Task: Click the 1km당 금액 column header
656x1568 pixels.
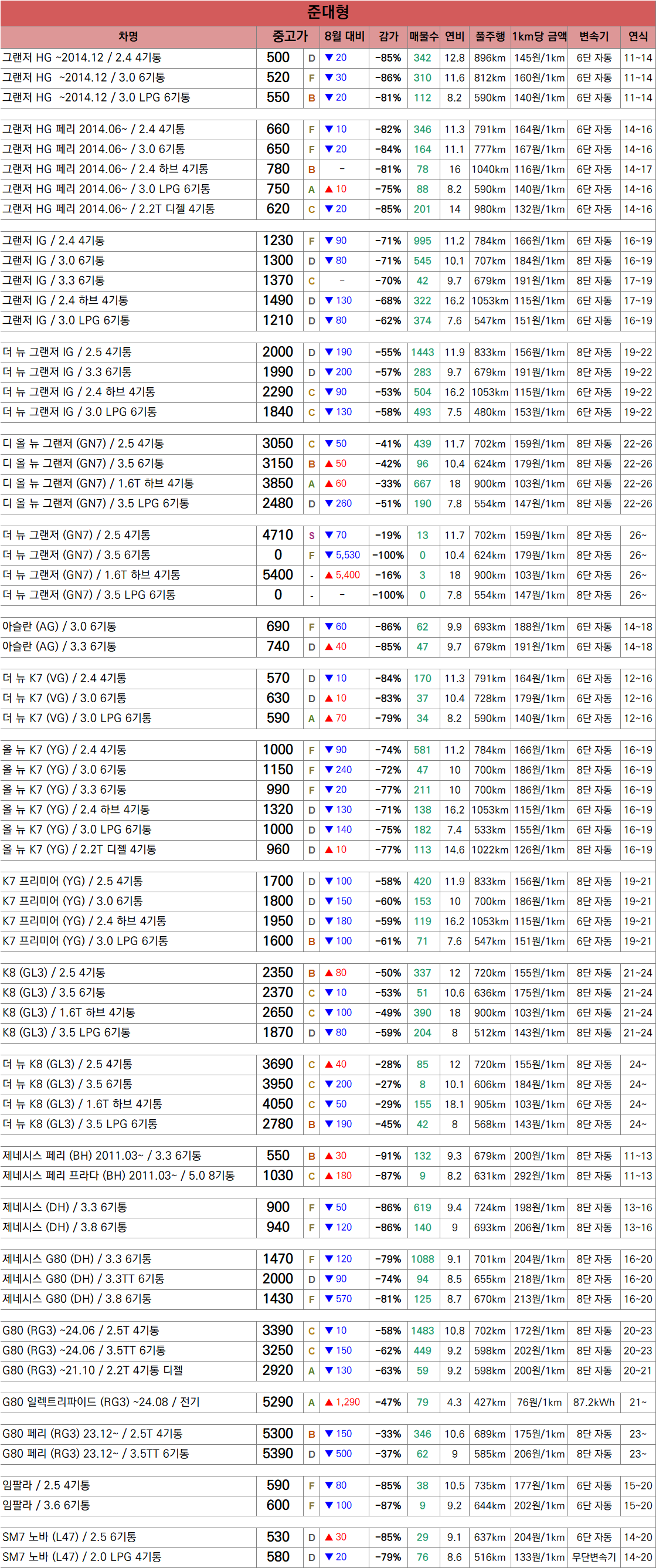Action: (539, 36)
